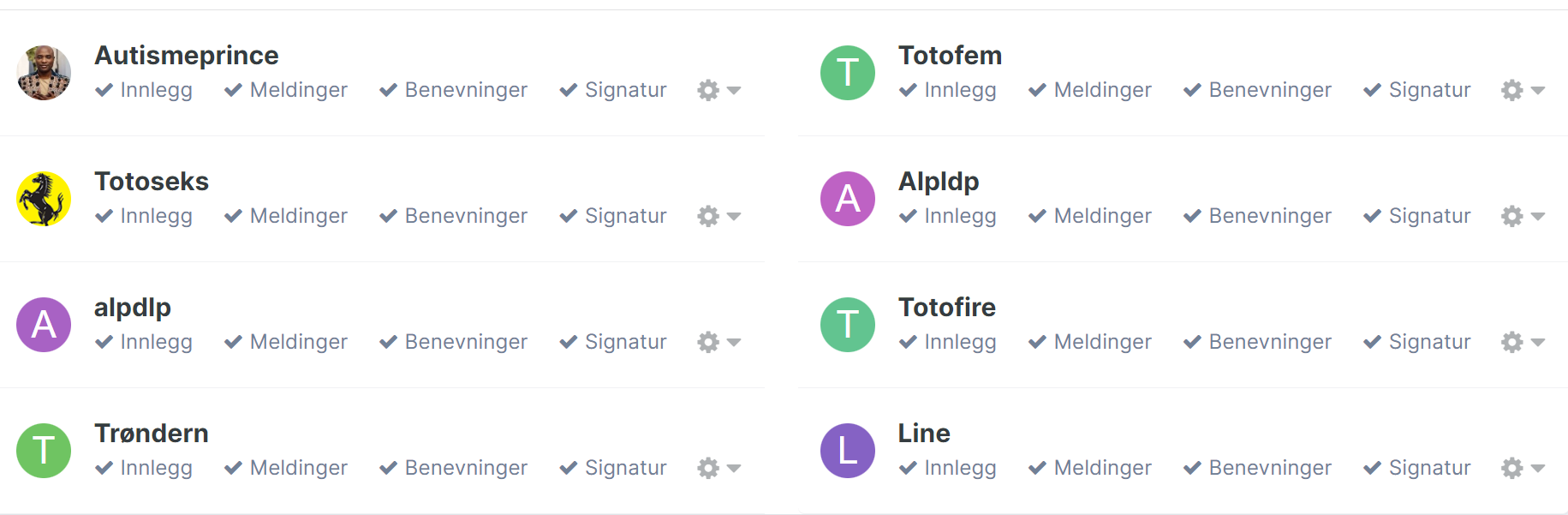Click Trøndern's gear settings icon
Image resolution: width=1568 pixels, height=515 pixels.
click(x=707, y=468)
